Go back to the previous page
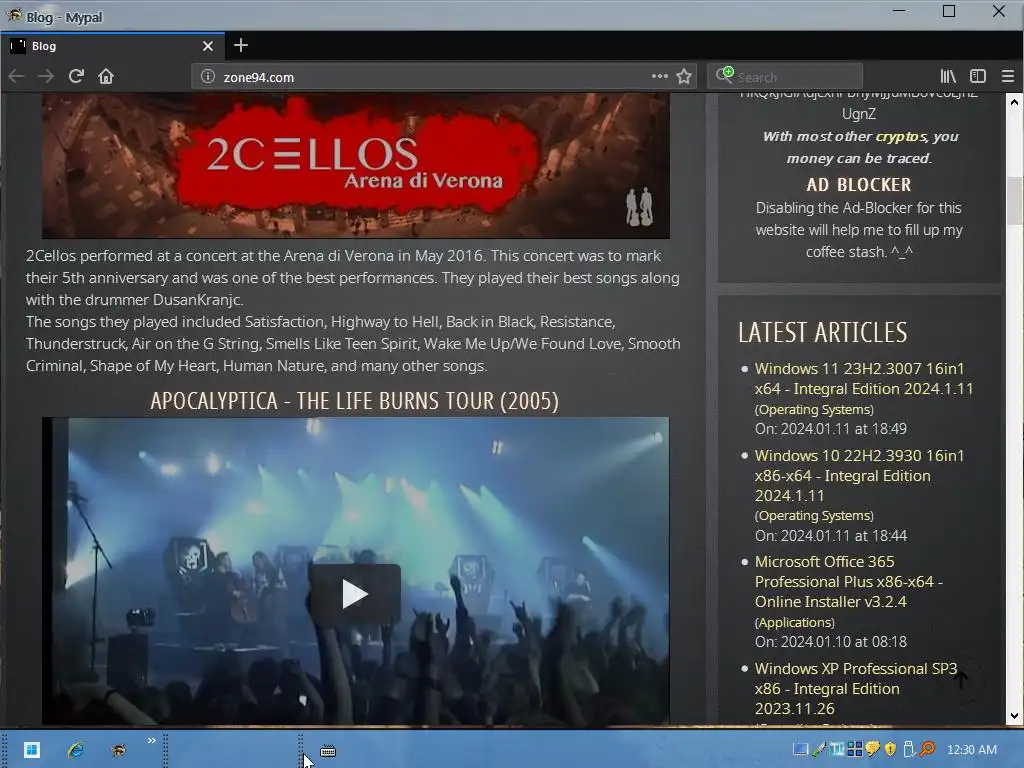The width and height of the screenshot is (1024, 768). coord(16,76)
